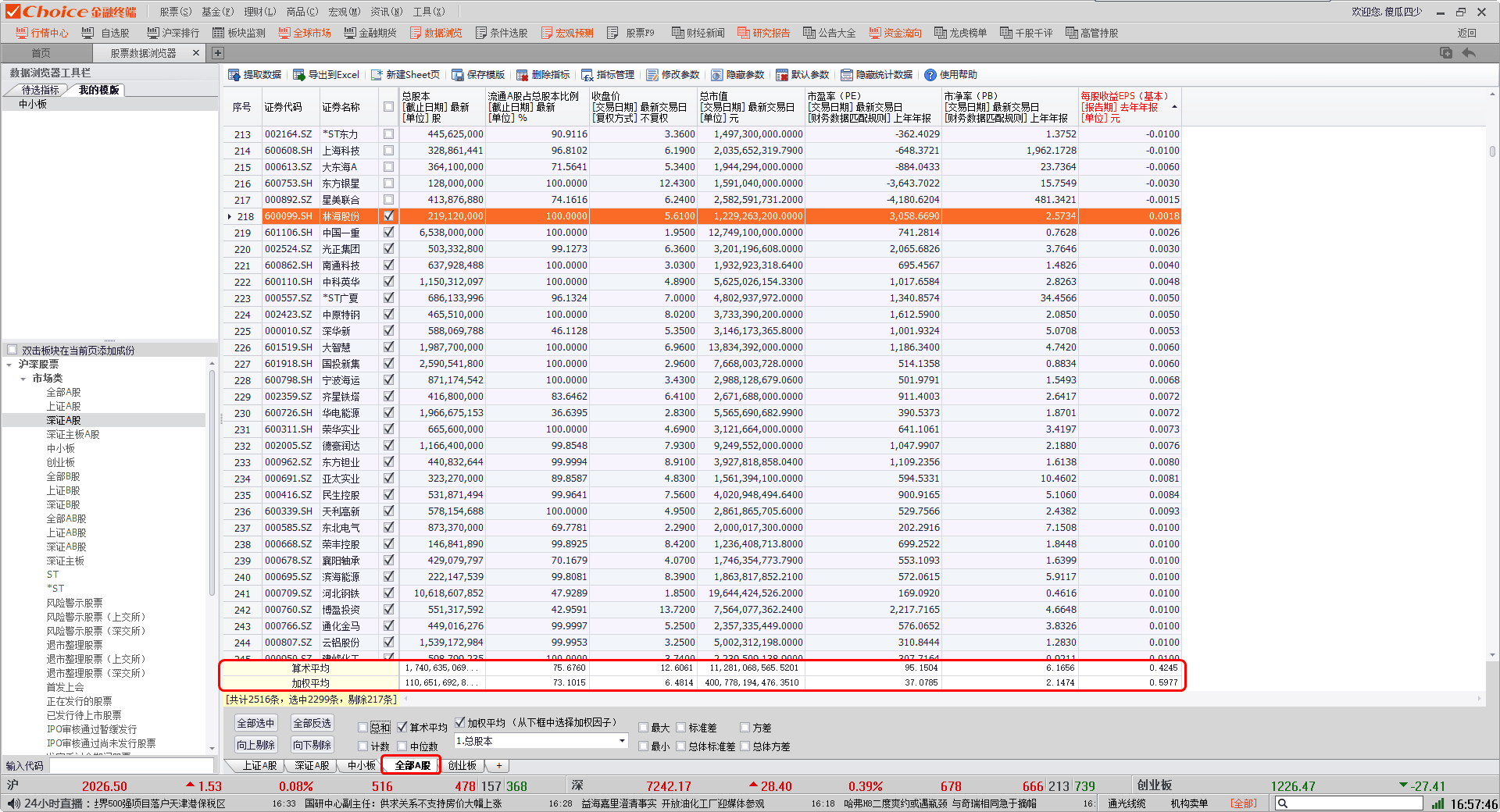Collapse the 沪深股票 tree node

pos(9,365)
